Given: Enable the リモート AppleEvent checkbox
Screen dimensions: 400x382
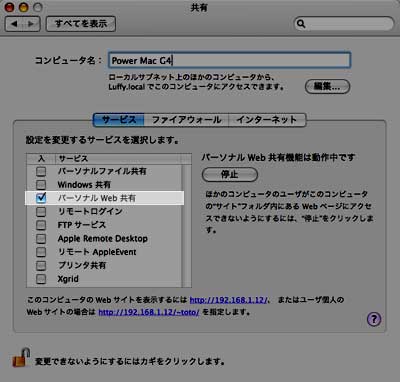Looking at the screenshot, I should click(x=41, y=252).
